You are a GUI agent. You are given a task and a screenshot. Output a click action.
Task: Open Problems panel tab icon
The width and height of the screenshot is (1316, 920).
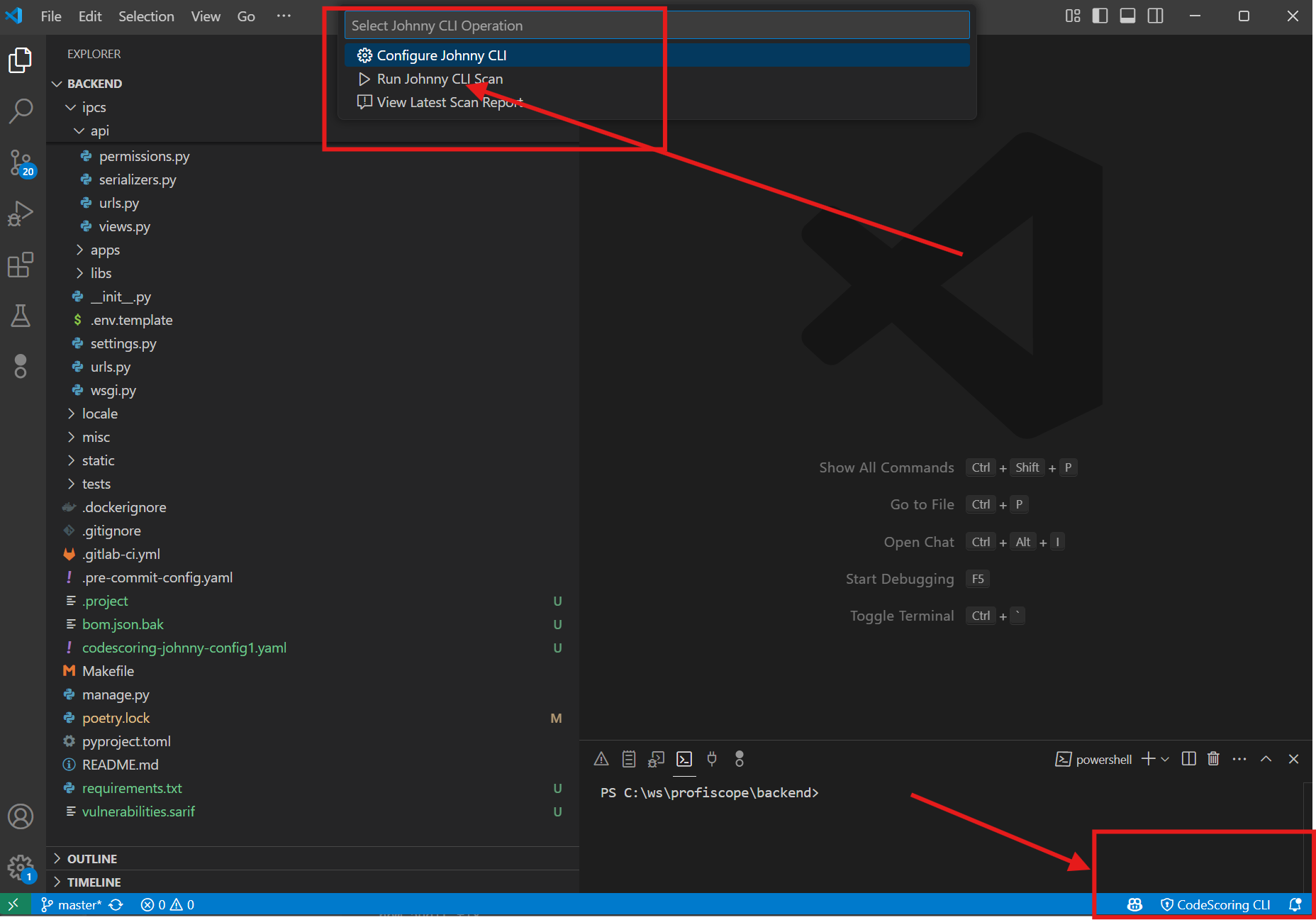[x=601, y=759]
